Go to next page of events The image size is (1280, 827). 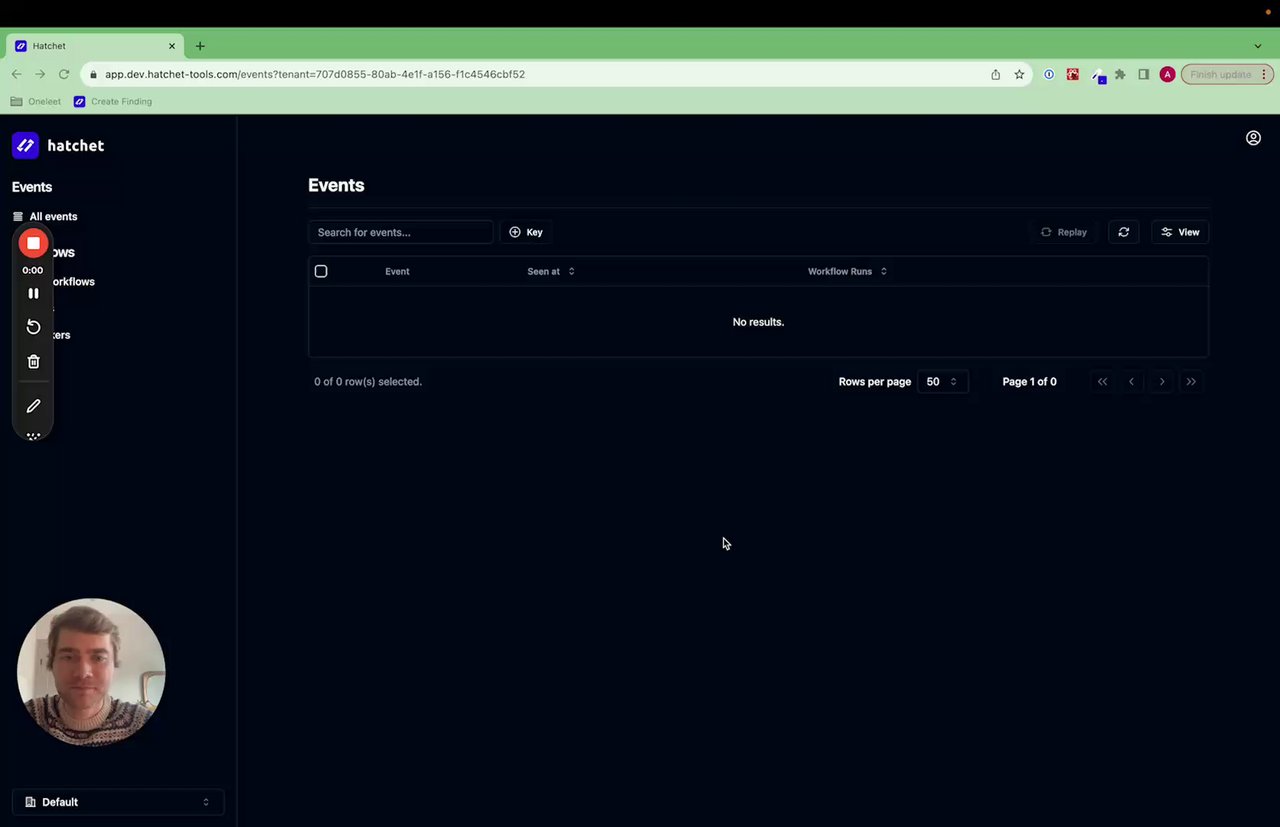pyautogui.click(x=1162, y=382)
